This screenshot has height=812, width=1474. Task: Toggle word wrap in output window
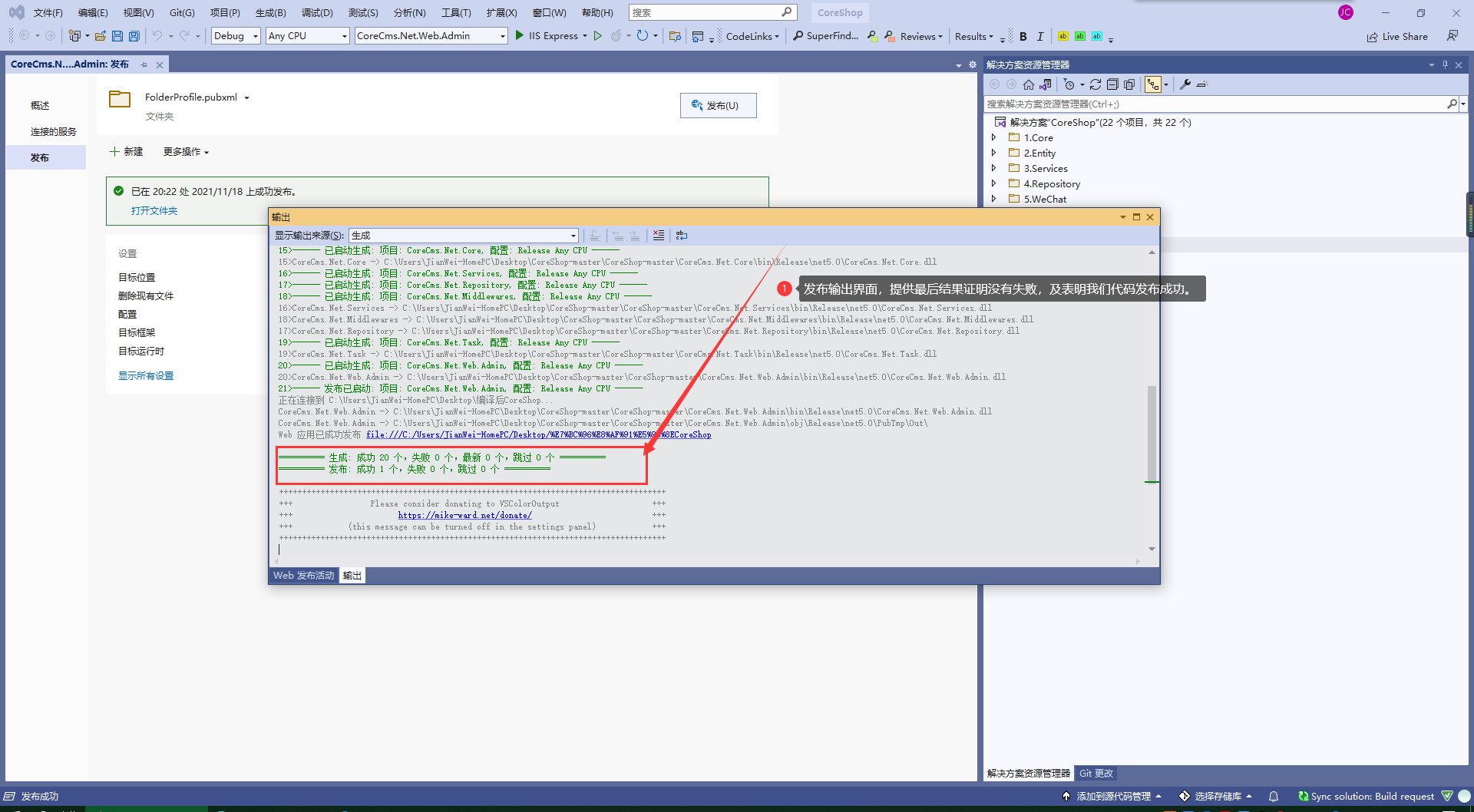682,236
